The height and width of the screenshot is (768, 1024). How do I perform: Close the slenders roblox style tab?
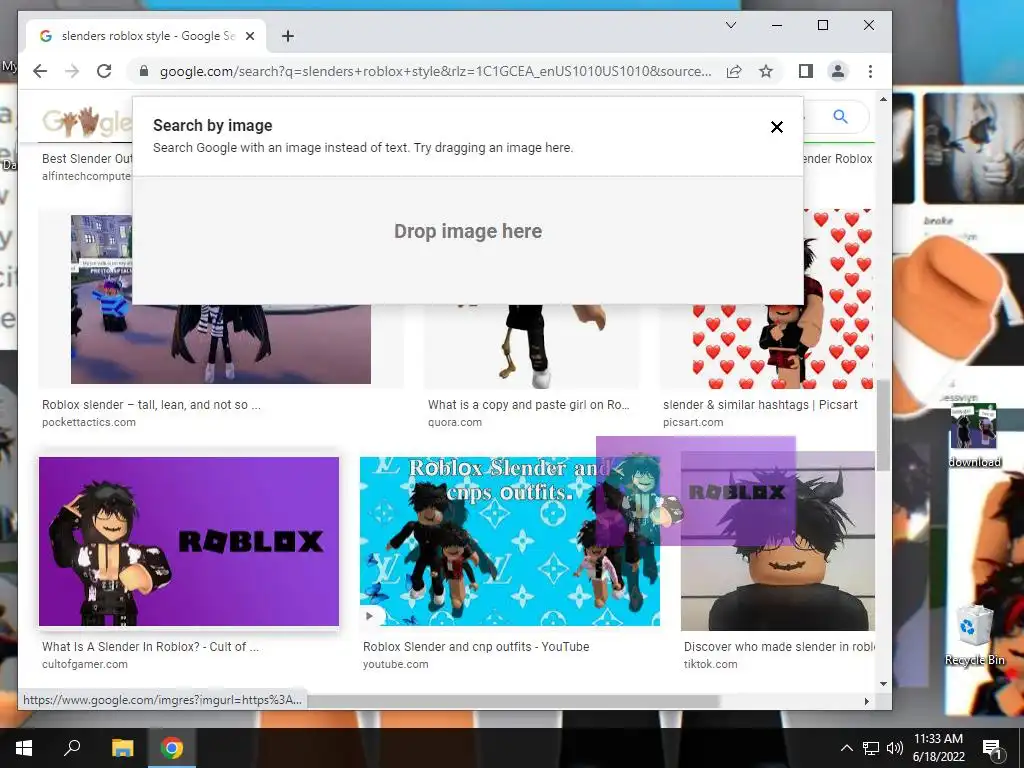click(x=249, y=36)
